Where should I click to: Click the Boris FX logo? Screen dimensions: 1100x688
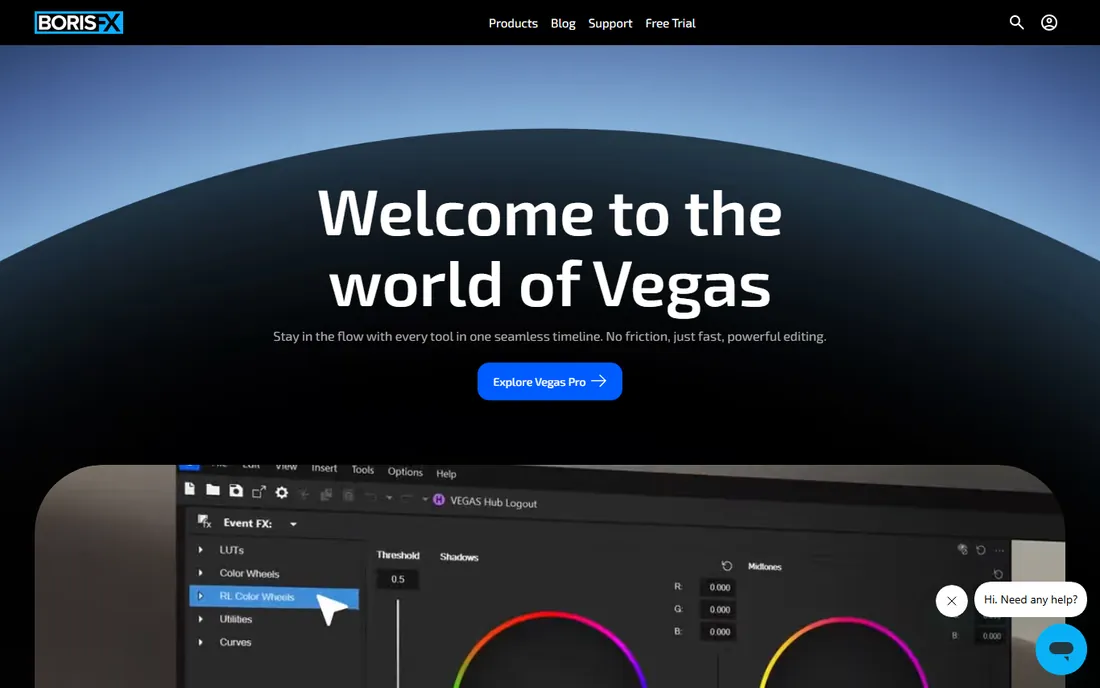79,22
